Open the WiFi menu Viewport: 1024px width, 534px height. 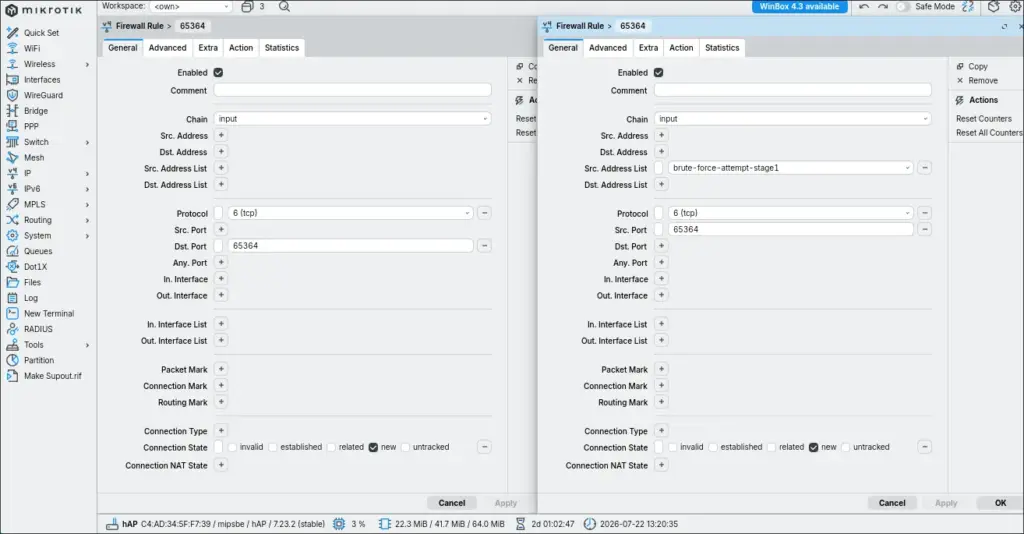(31, 48)
